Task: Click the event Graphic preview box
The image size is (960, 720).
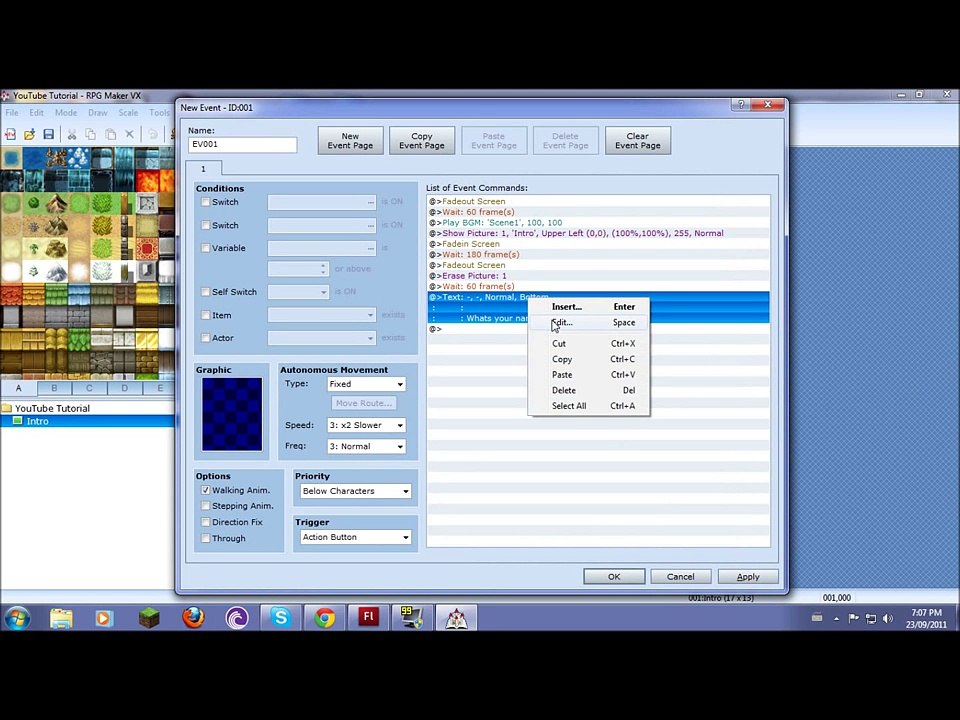Action: (x=232, y=414)
